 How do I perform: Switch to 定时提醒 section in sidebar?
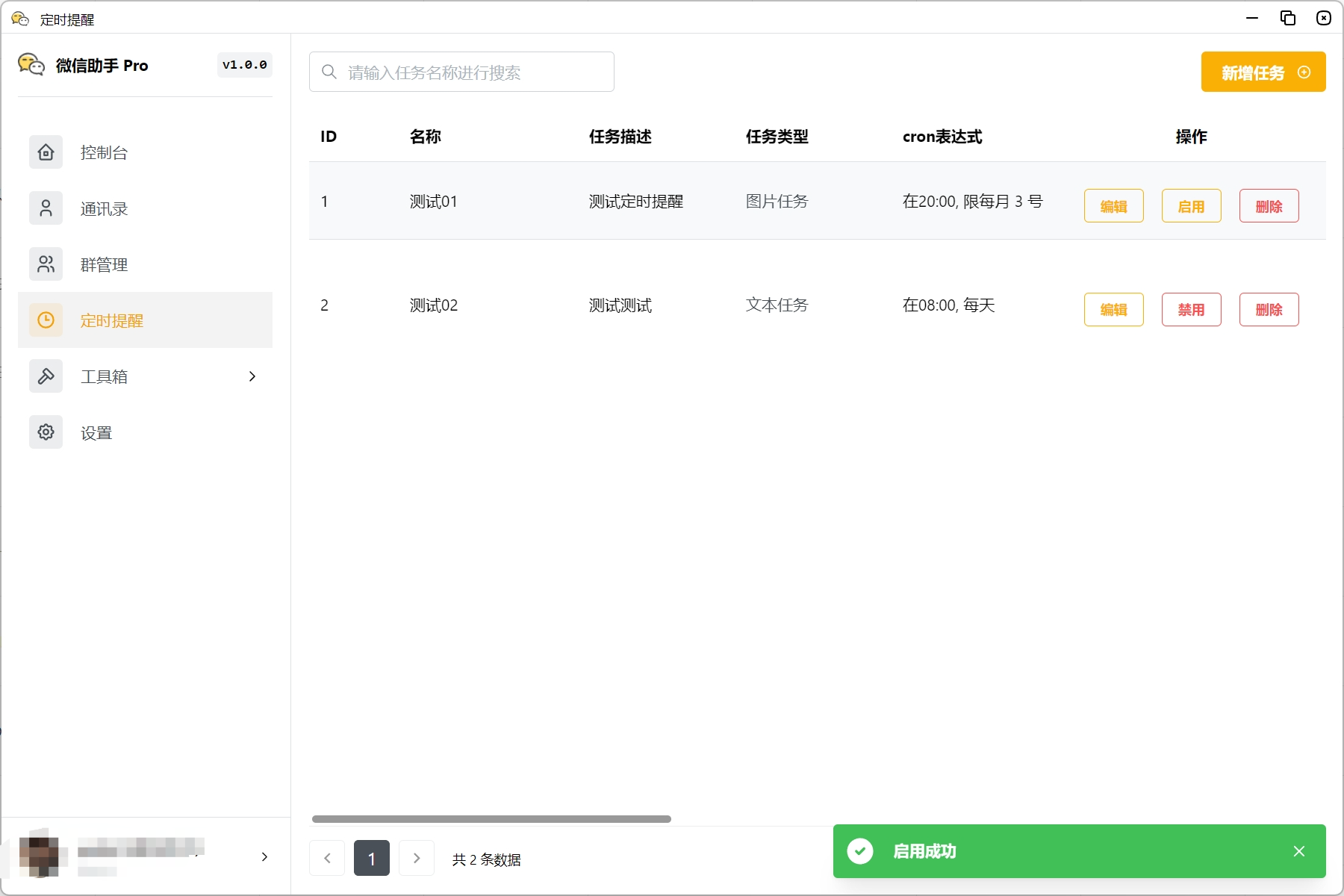tap(112, 320)
